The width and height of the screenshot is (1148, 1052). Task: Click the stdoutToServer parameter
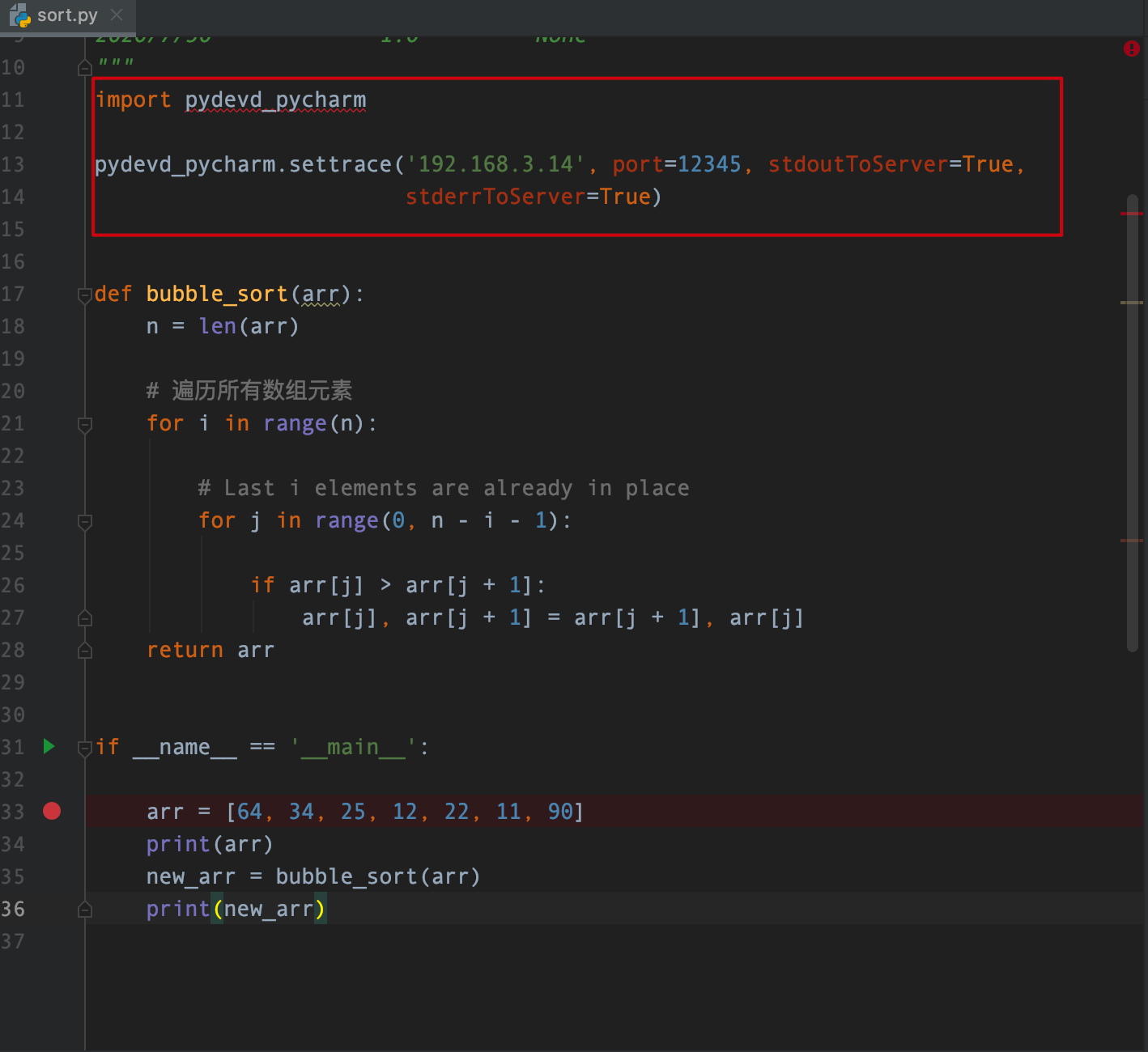pos(858,164)
